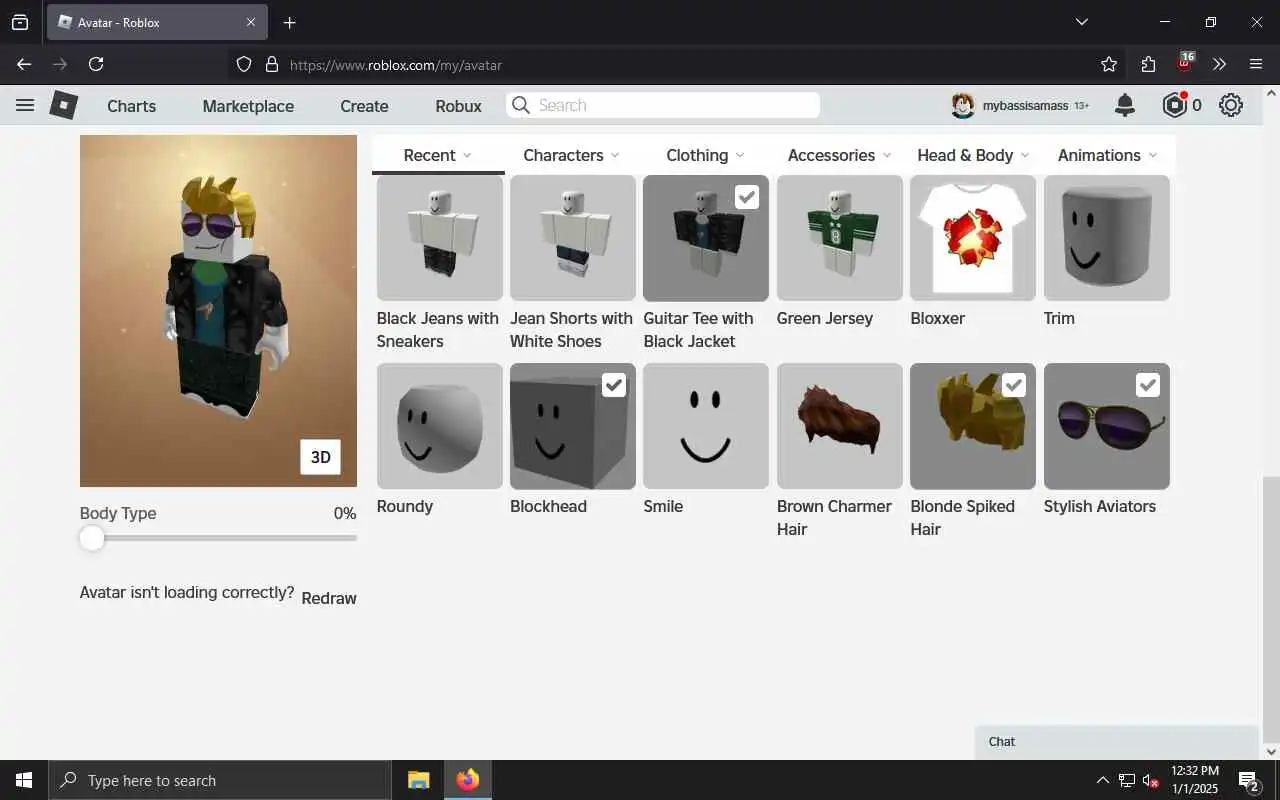Select the Smile face thumbnail
The height and width of the screenshot is (800, 1280).
click(706, 426)
